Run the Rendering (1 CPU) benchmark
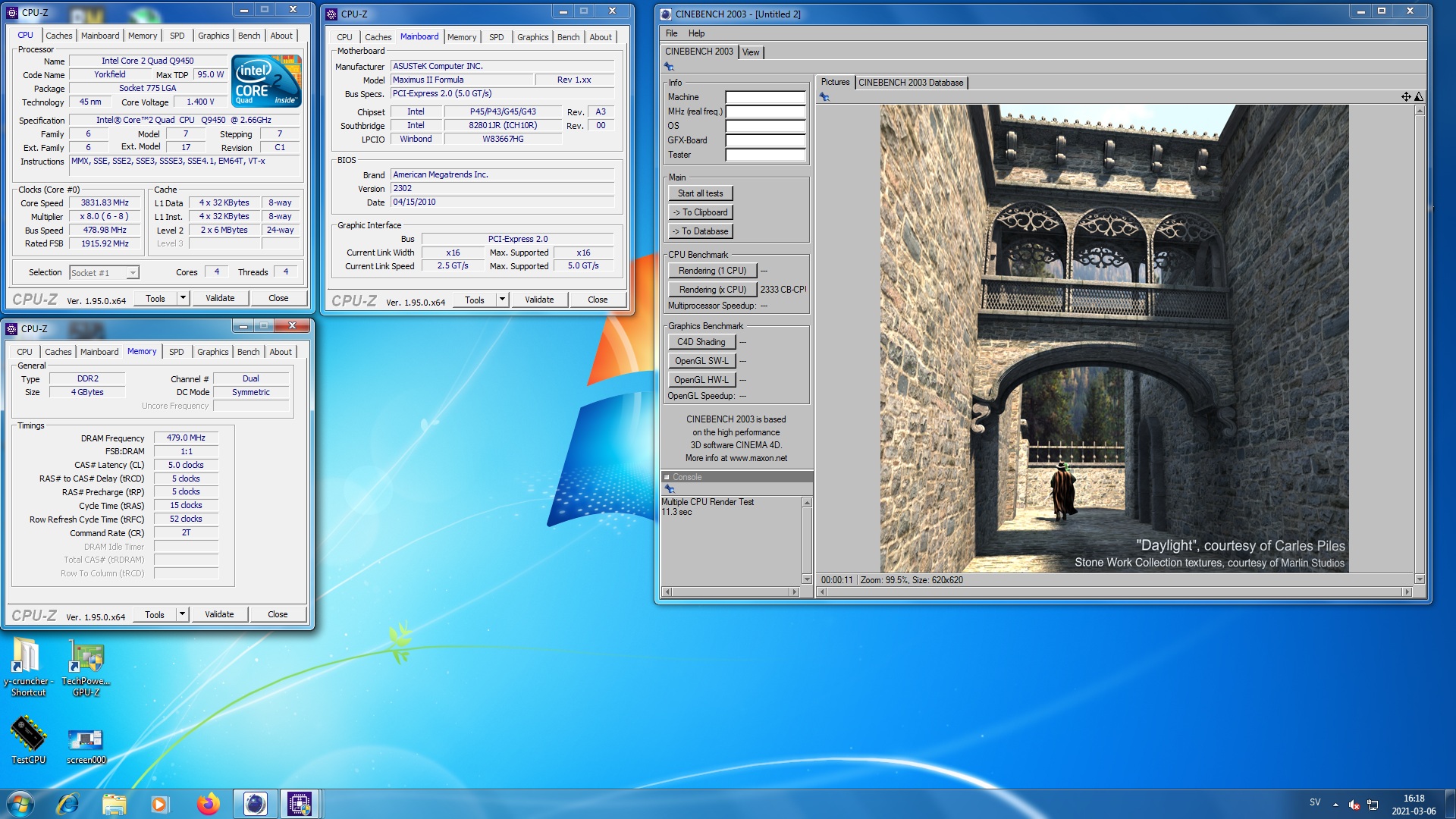This screenshot has width=1456, height=819. coord(712,271)
